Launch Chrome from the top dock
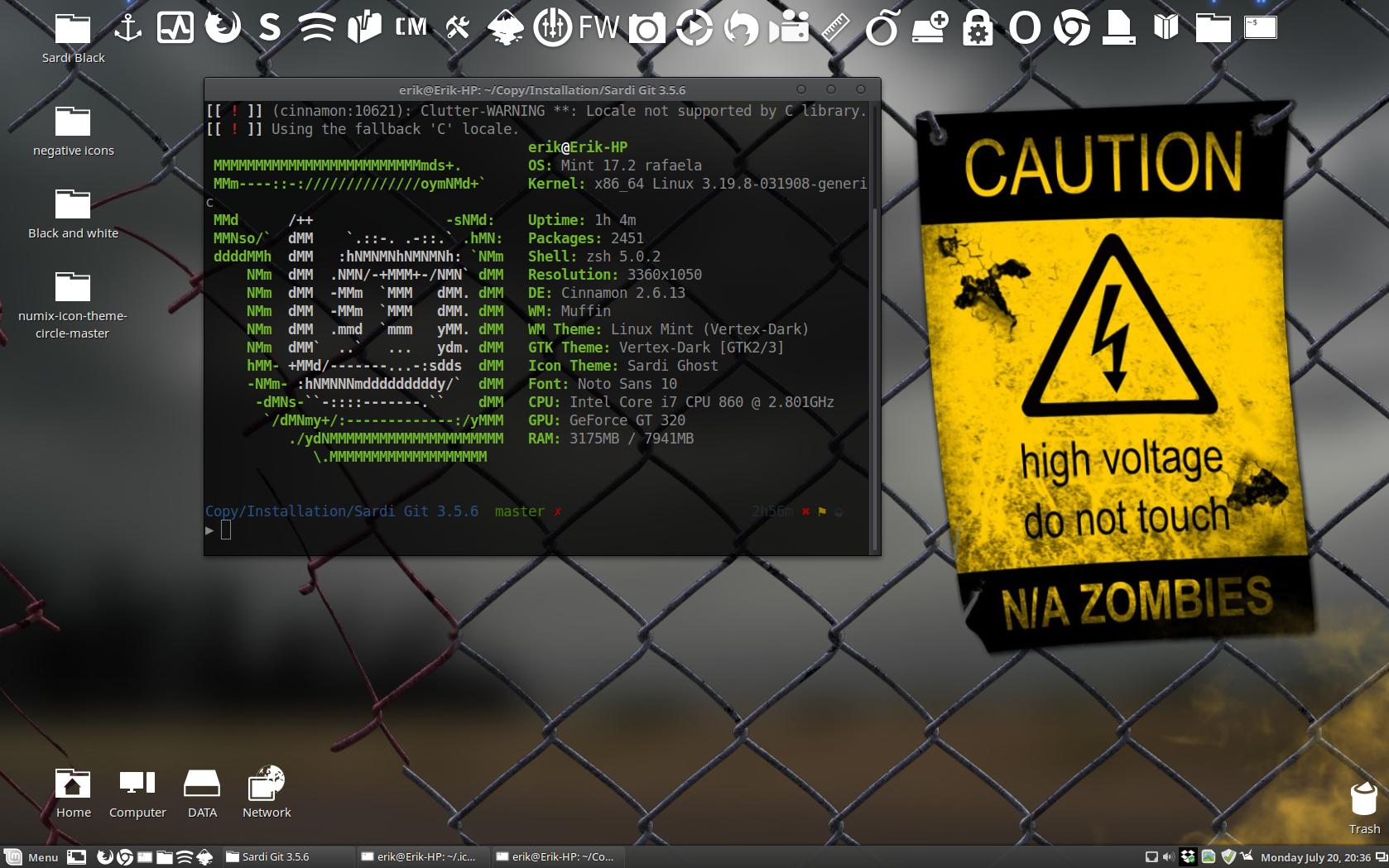 click(1072, 28)
